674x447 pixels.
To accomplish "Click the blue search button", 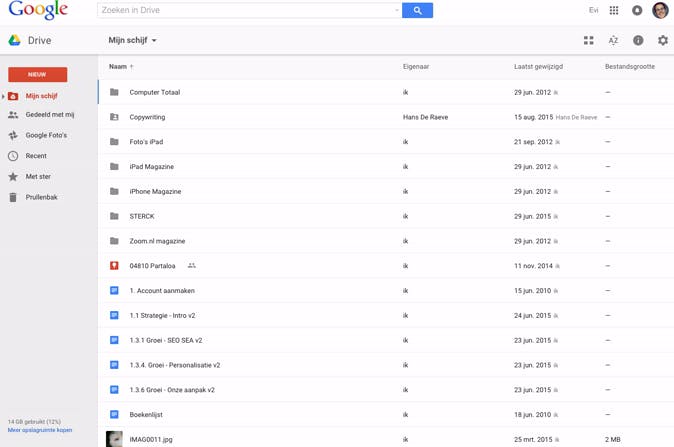I will pyautogui.click(x=417, y=10).
